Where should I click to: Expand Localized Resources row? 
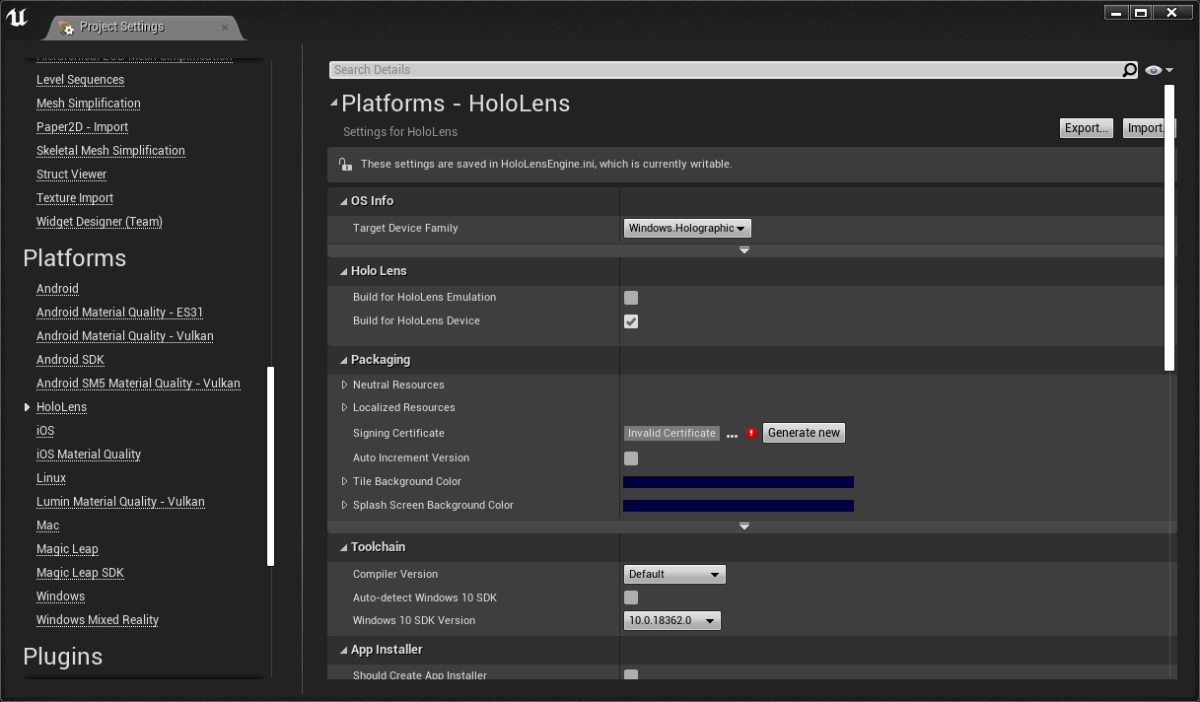[345, 408]
